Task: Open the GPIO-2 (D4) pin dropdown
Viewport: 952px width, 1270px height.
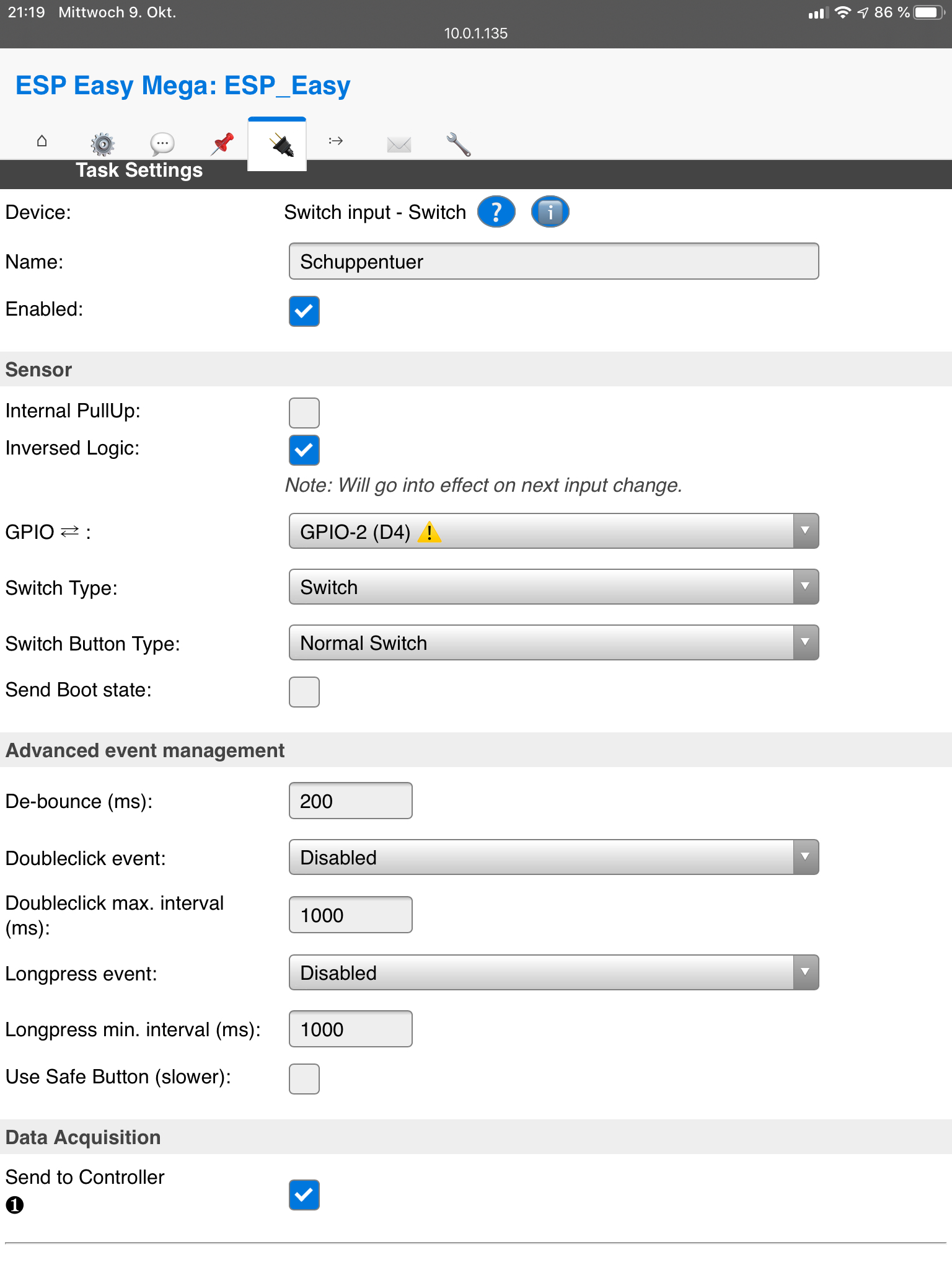Action: click(553, 531)
